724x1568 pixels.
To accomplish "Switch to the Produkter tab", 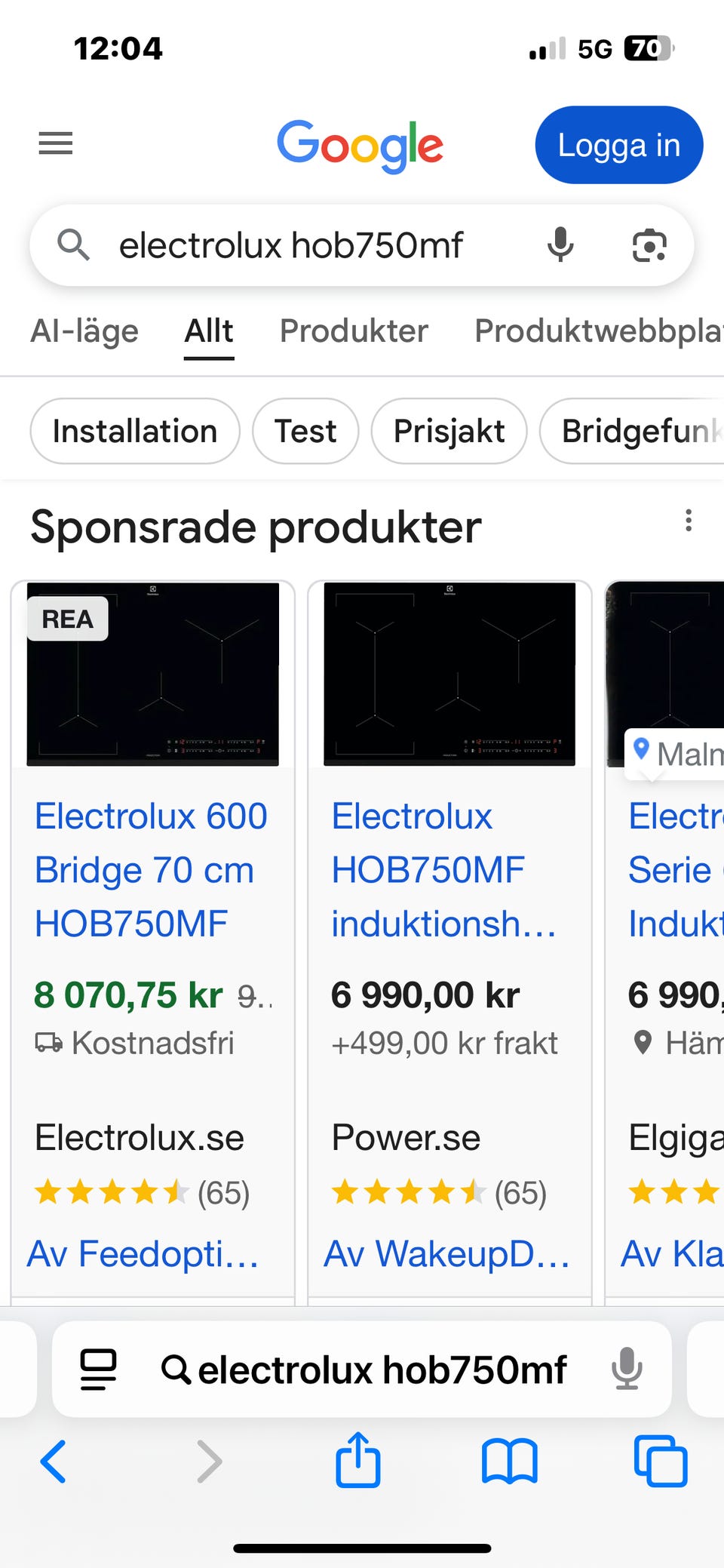I will point(354,331).
